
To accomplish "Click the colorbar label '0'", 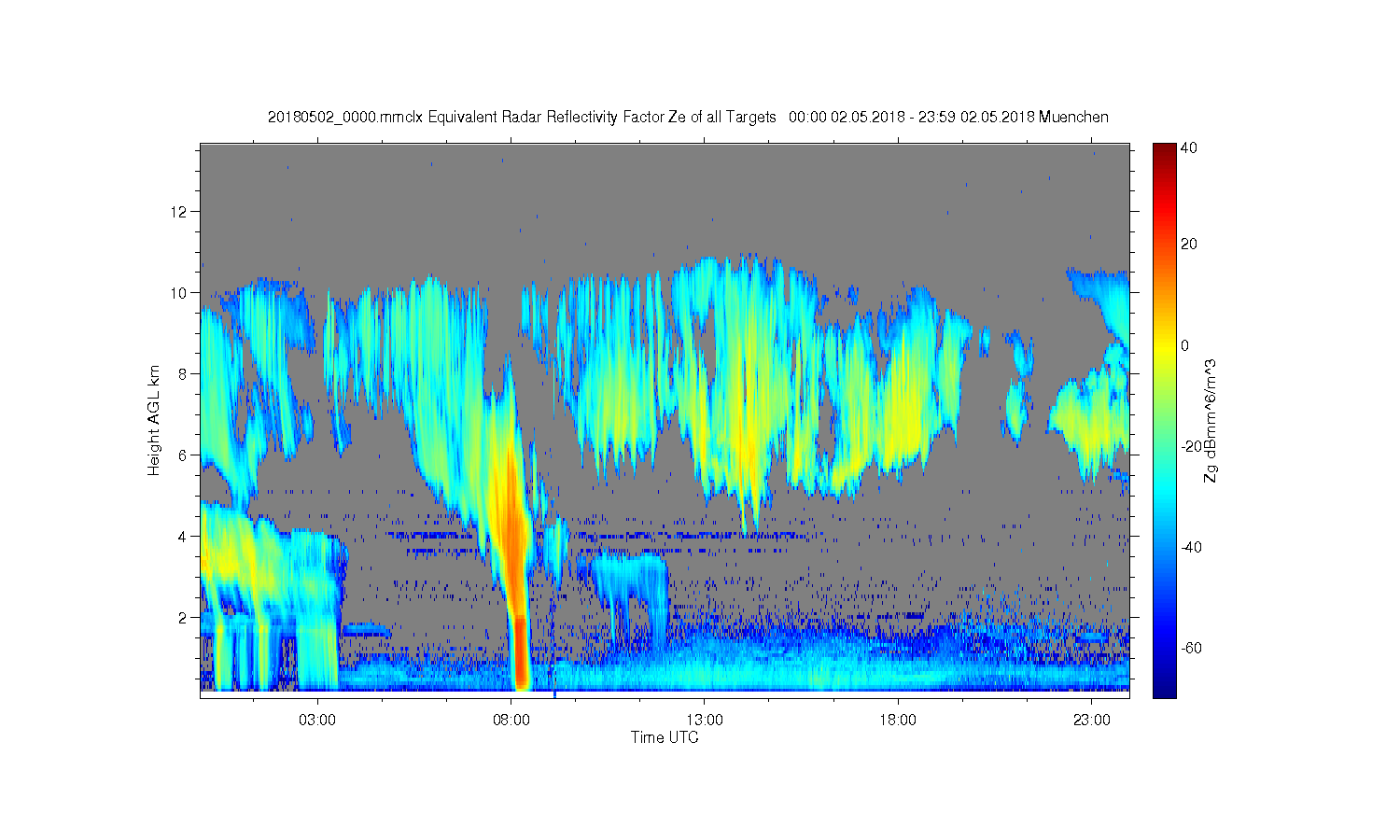I will [x=1185, y=345].
